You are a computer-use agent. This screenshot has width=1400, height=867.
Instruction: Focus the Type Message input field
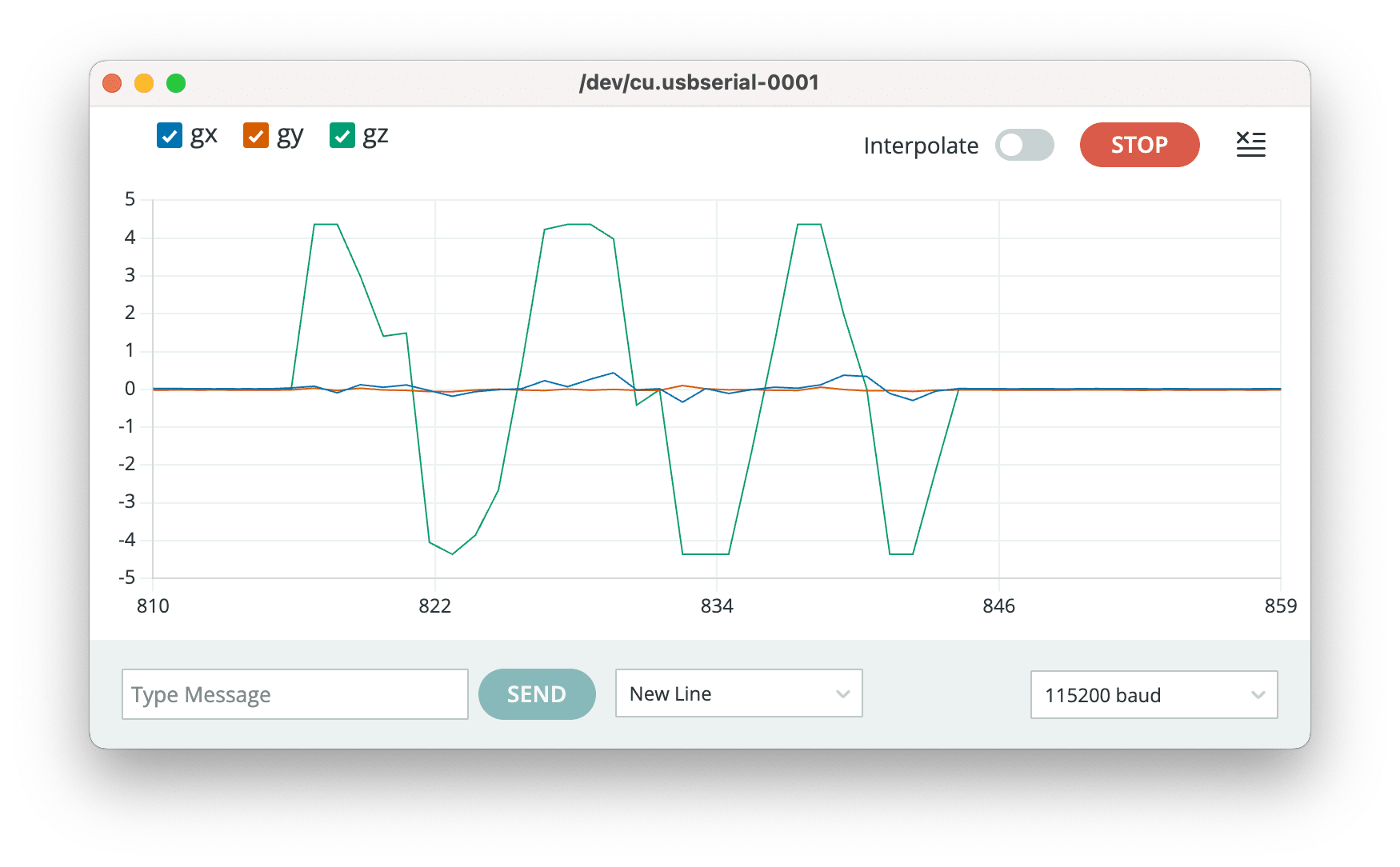pyautogui.click(x=294, y=694)
